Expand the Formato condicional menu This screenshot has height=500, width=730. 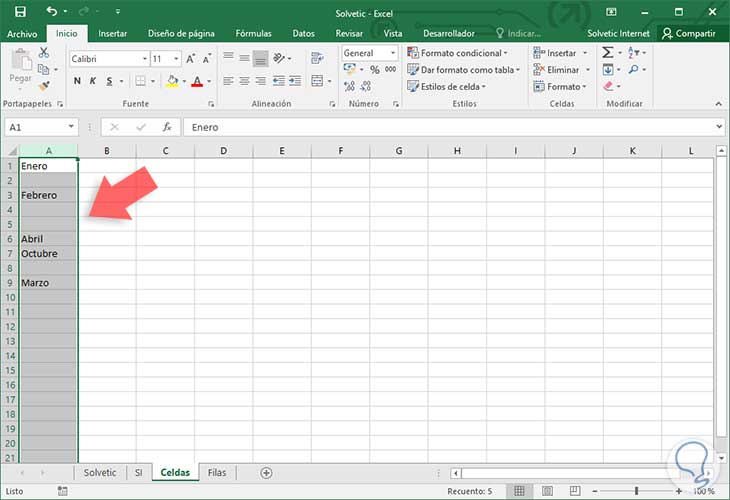tap(457, 53)
